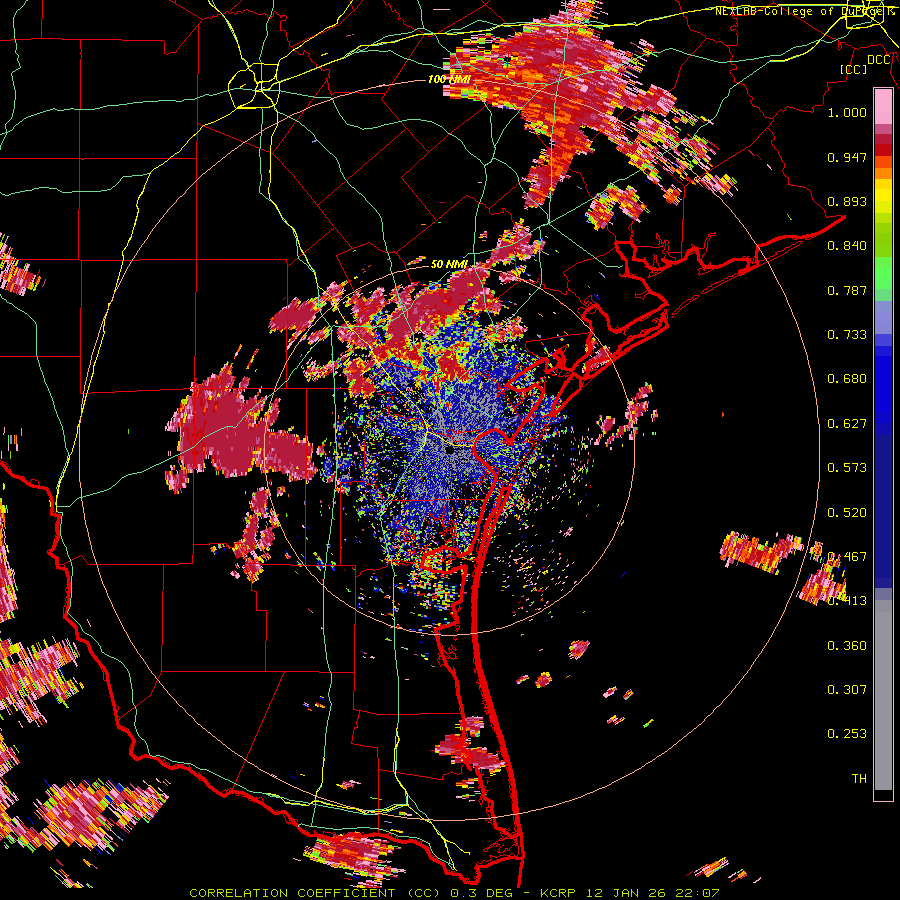900x900 pixels.
Task: Click the 0.3 DEG elevation text
Action: (x=480, y=893)
